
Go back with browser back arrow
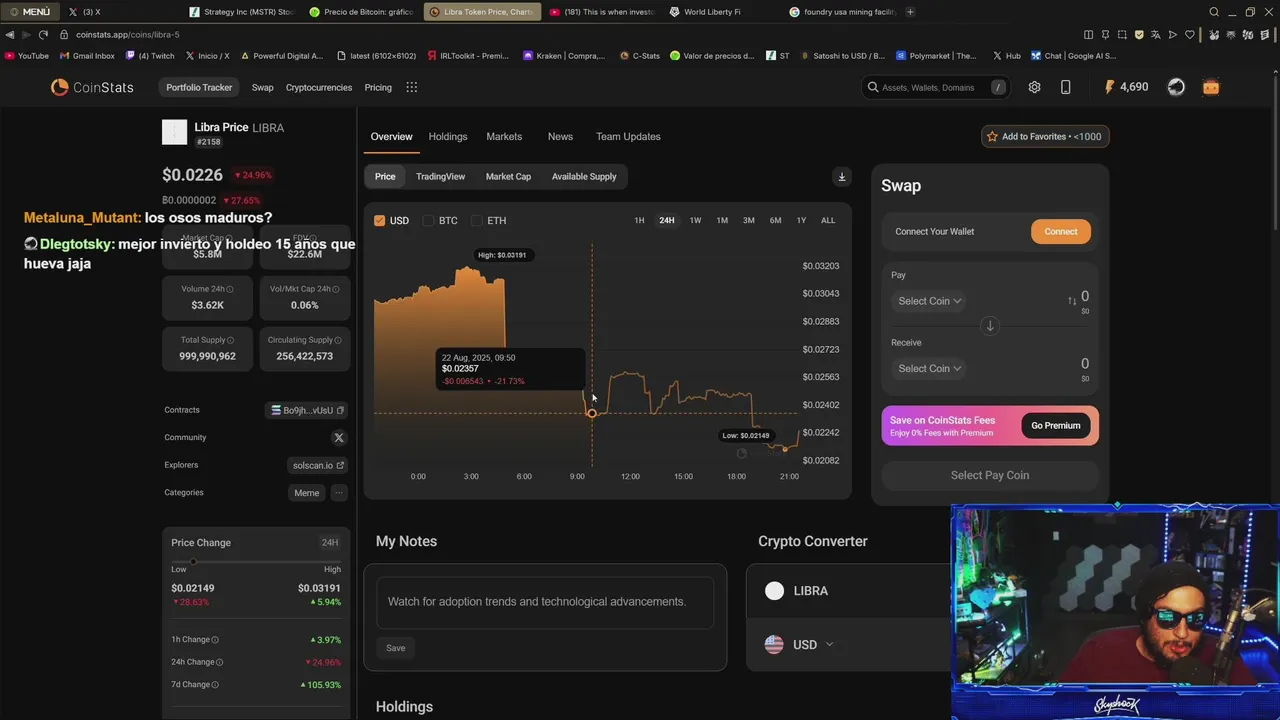[10, 34]
